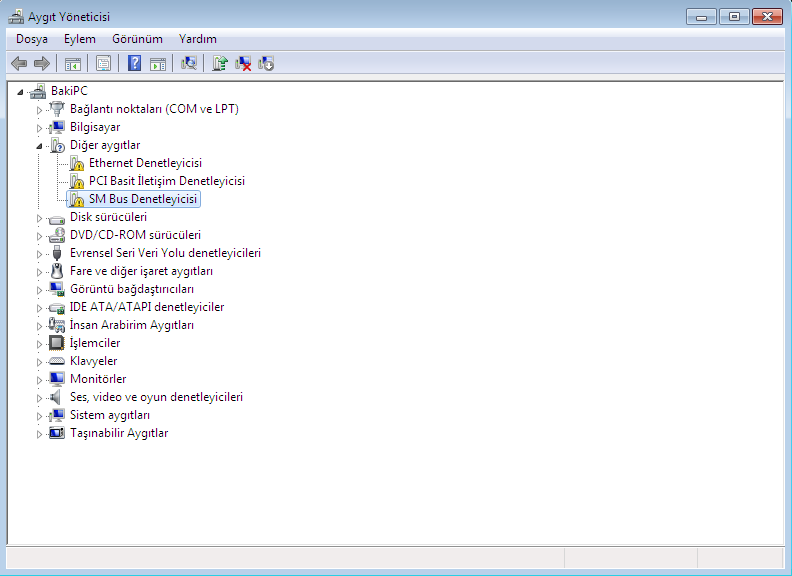The width and height of the screenshot is (792, 576).
Task: Select PCI Basit İletişim Denetleyicisi entry
Action: click(x=167, y=181)
